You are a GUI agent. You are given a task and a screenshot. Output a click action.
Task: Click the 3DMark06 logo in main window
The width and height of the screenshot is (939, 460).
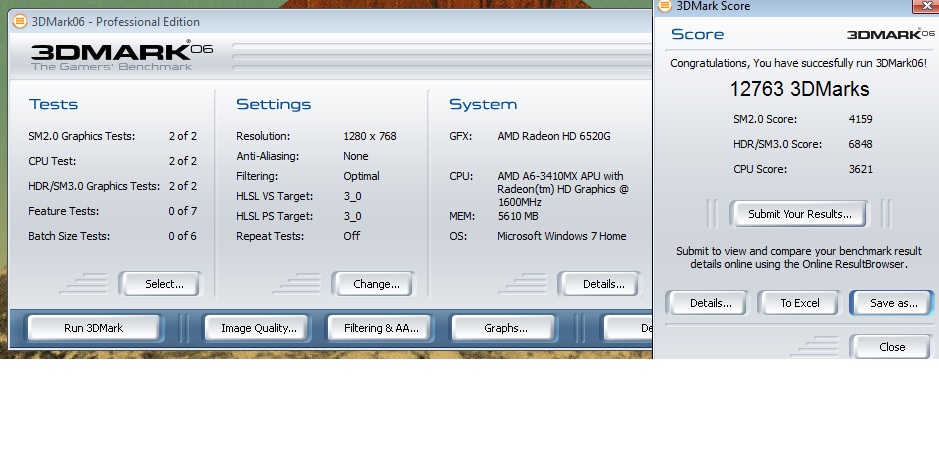pos(122,56)
